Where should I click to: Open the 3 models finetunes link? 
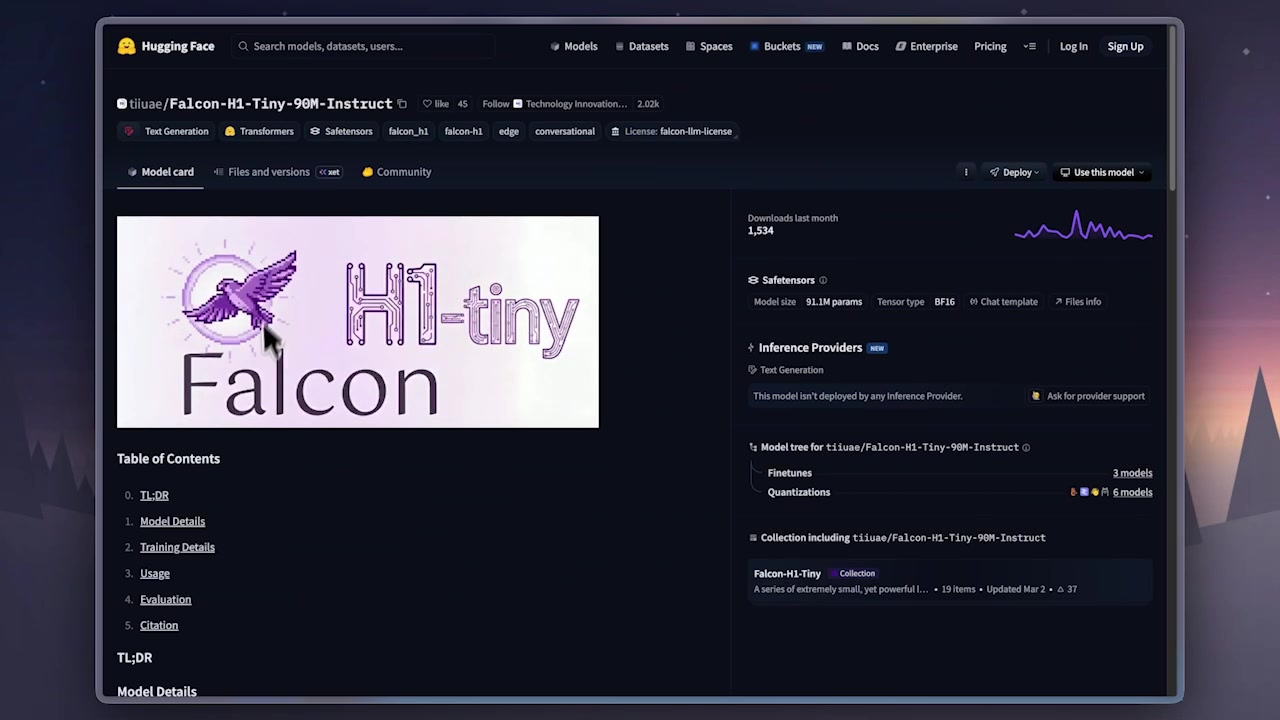click(1132, 473)
